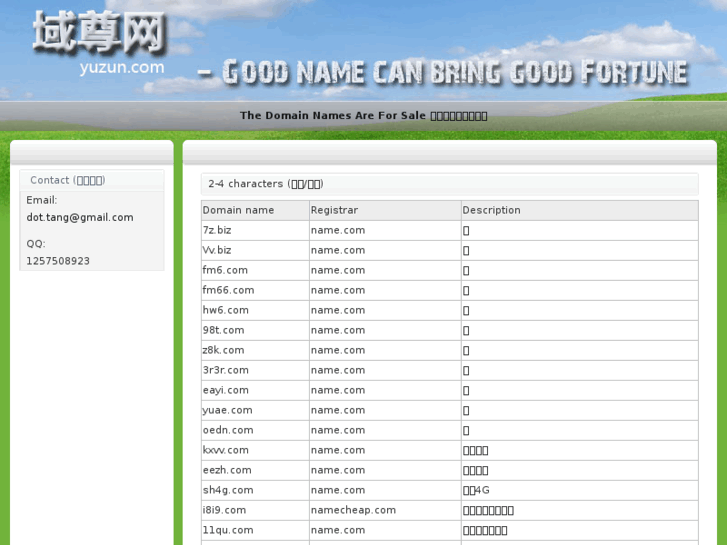Select domain i8i9.com in the table
727x545 pixels.
coord(224,509)
